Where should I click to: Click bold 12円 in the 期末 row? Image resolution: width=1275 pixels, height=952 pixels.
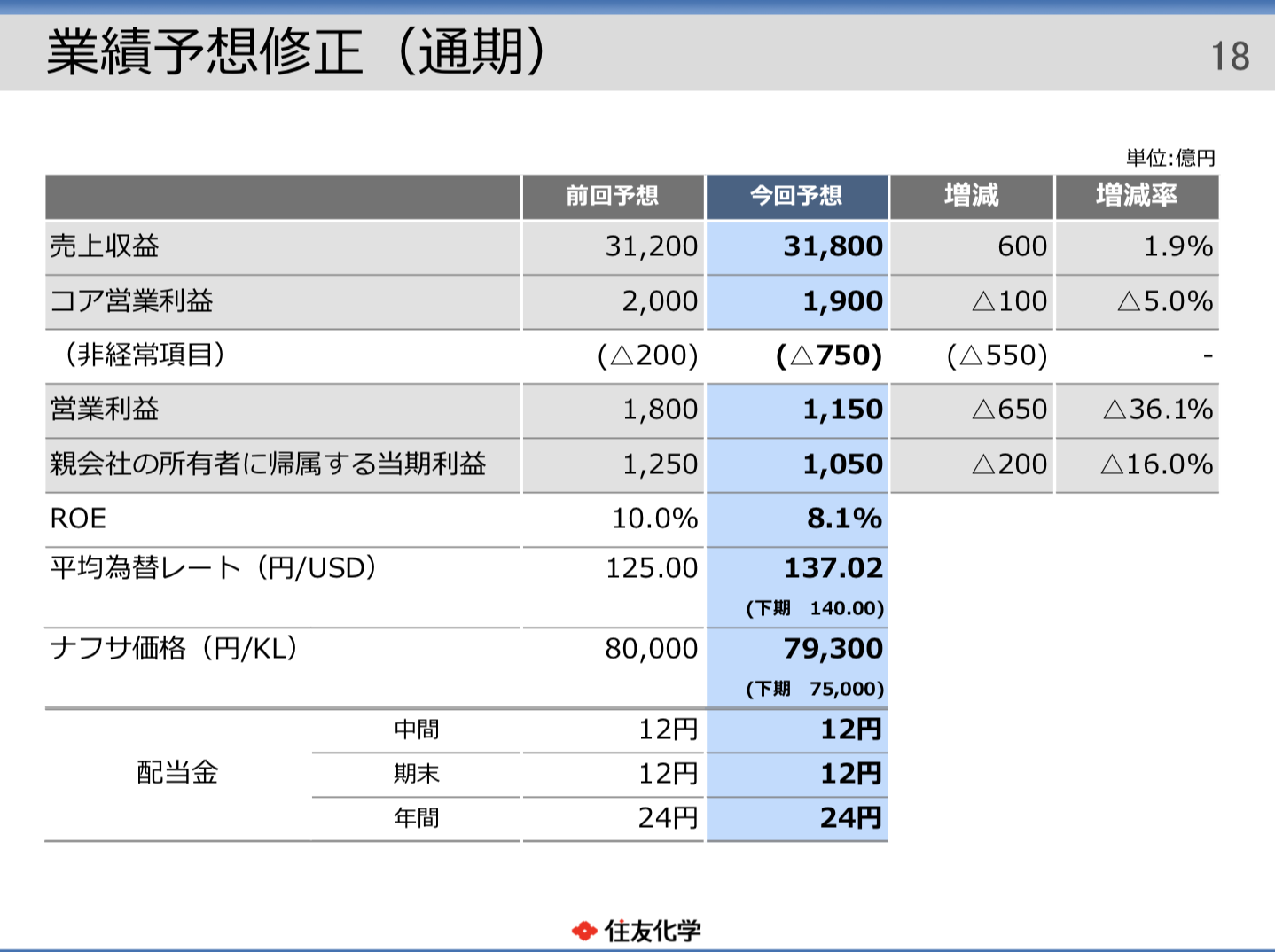click(851, 774)
